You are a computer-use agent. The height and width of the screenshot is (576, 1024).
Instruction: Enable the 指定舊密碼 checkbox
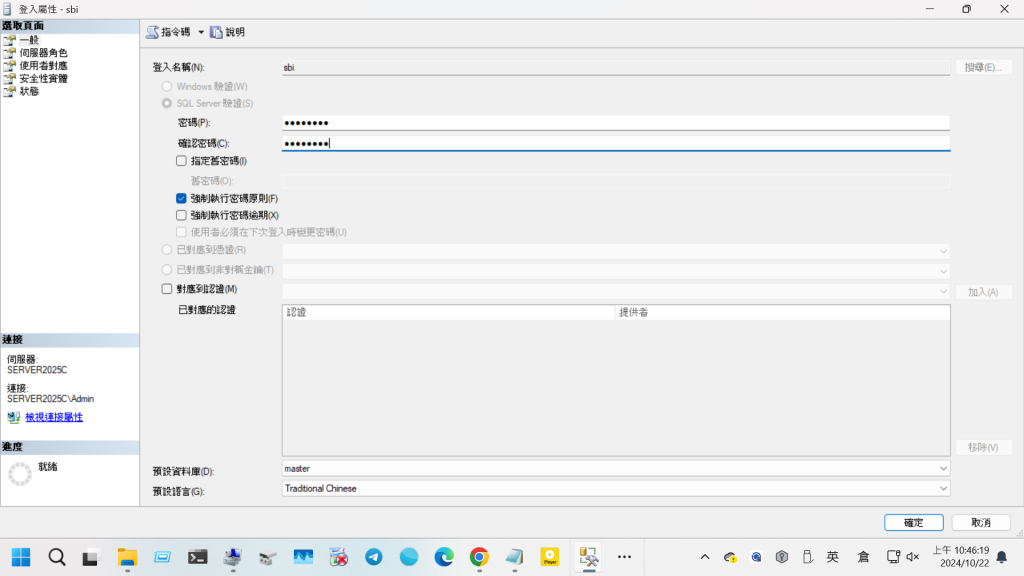181,160
